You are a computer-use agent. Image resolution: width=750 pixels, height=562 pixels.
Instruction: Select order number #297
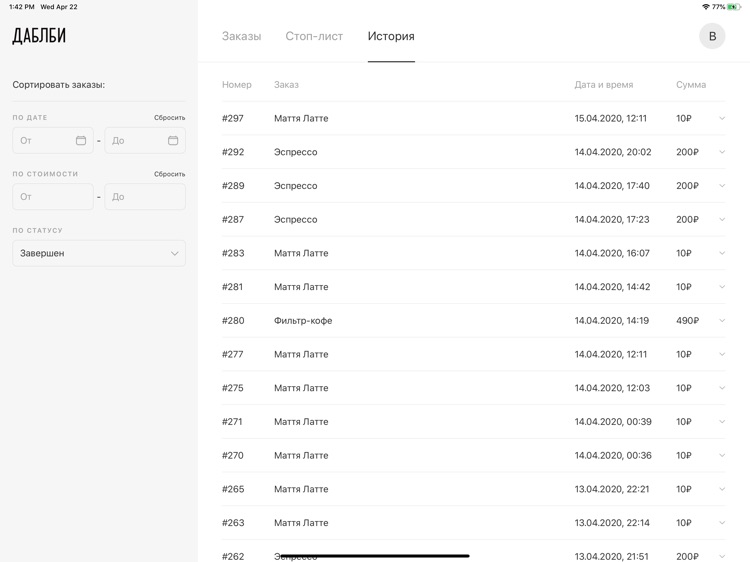(233, 118)
